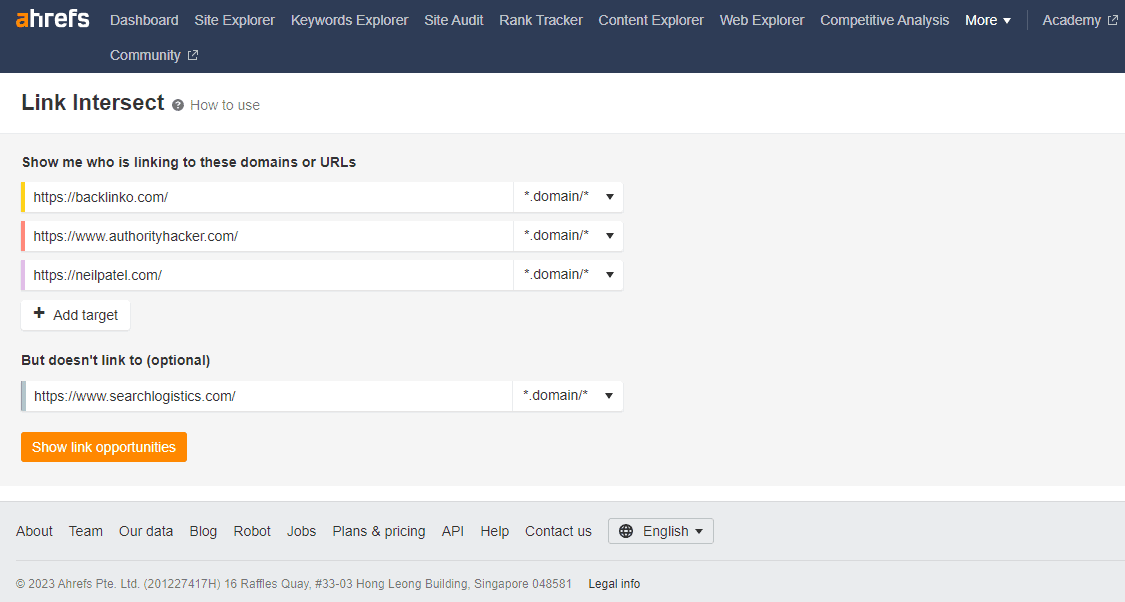1125x602 pixels.
Task: Open the Help footer link
Action: [x=494, y=531]
